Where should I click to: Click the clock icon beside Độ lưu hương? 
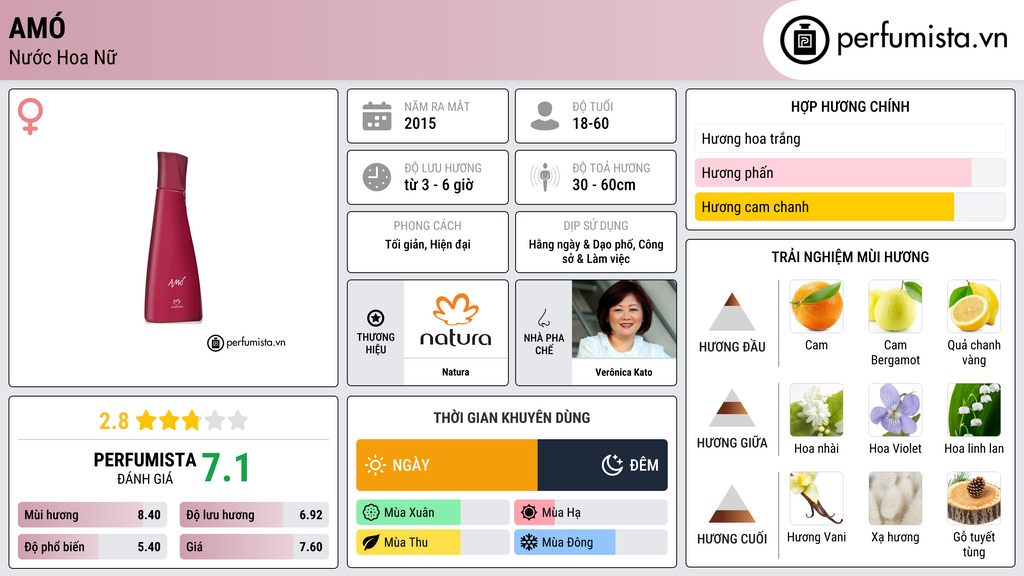[x=377, y=177]
